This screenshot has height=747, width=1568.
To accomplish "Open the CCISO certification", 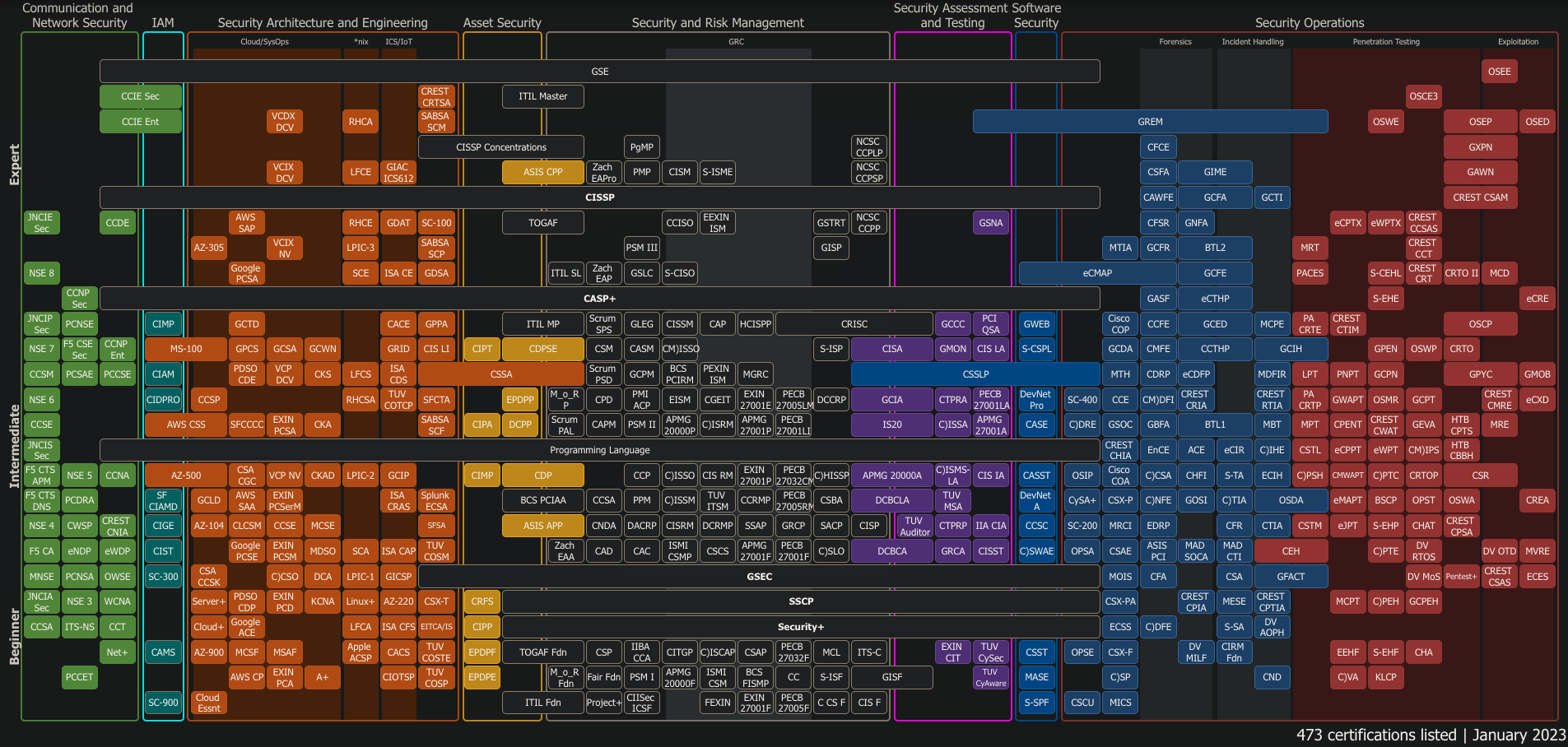I will tap(680, 223).
